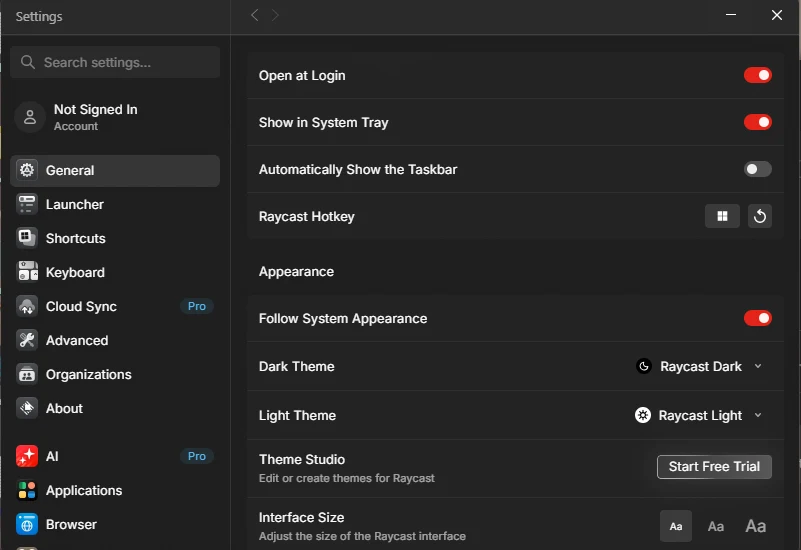Screen dimensions: 801x550
Task: Enable Automatically Show the Taskbar
Action: pos(758,169)
